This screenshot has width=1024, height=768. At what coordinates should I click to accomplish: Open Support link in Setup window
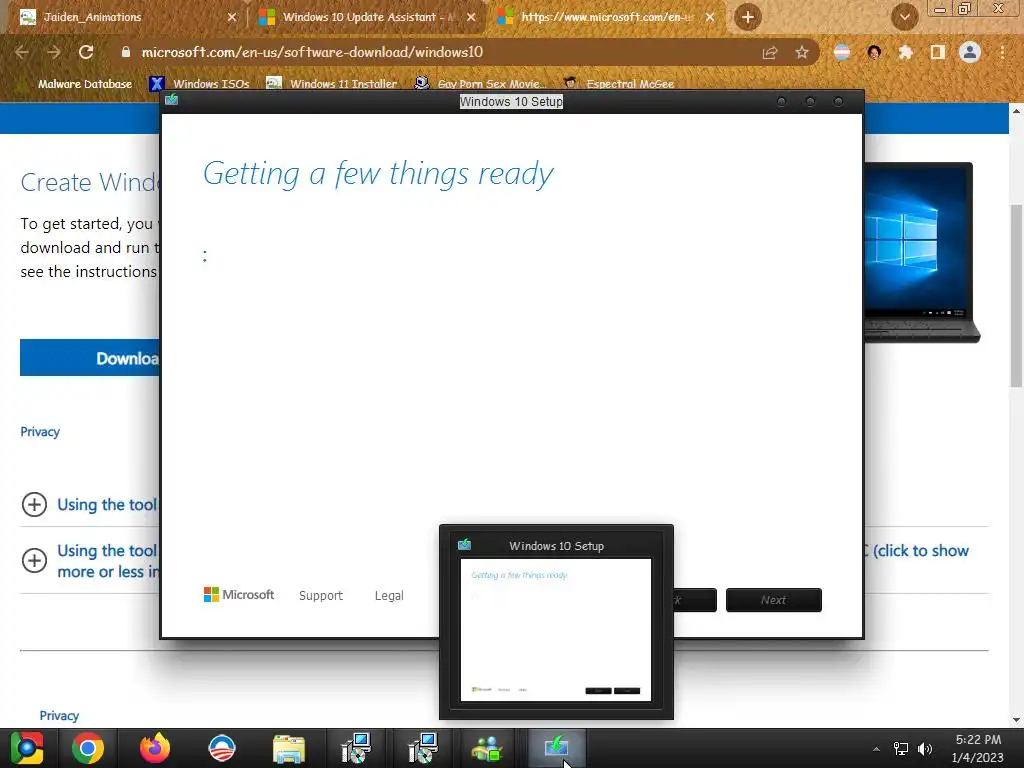tap(321, 596)
